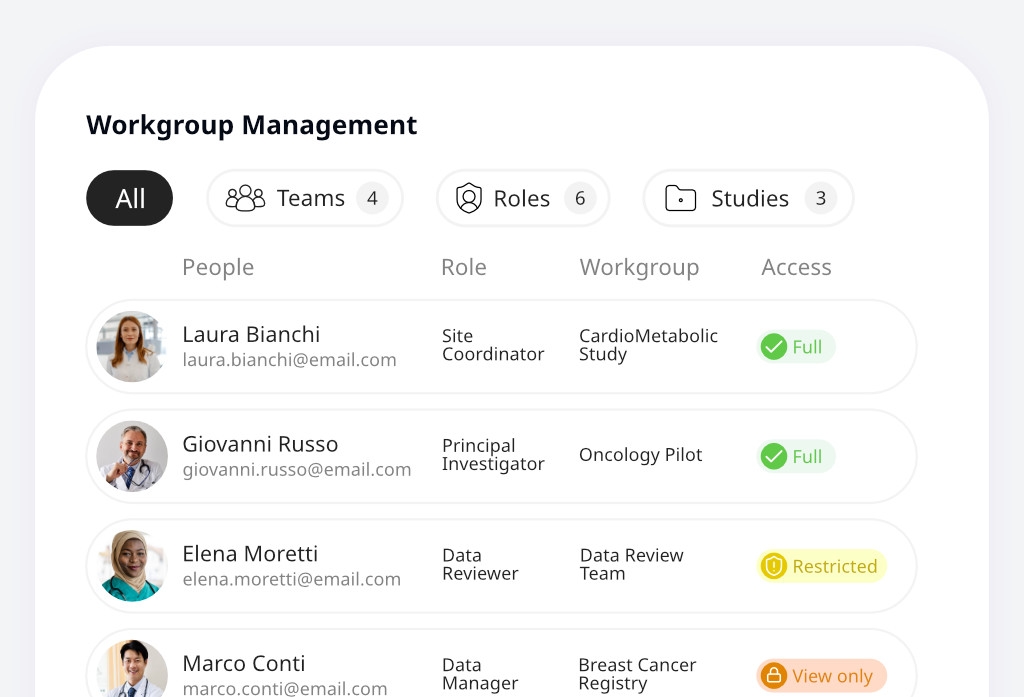1024x697 pixels.
Task: Click the Studies folder icon
Action: 680,198
